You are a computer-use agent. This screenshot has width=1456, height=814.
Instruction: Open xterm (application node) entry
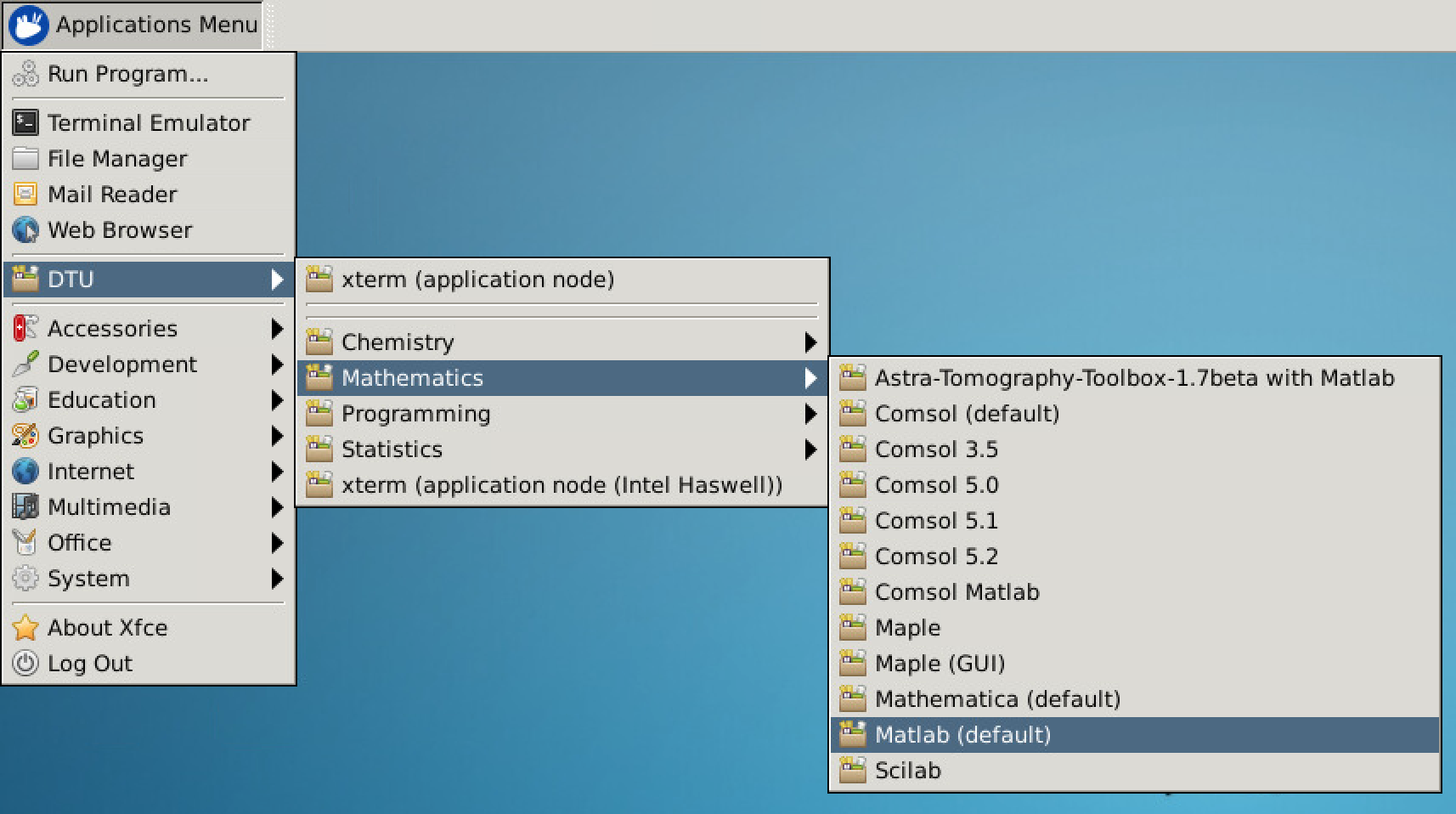pyautogui.click(x=562, y=280)
